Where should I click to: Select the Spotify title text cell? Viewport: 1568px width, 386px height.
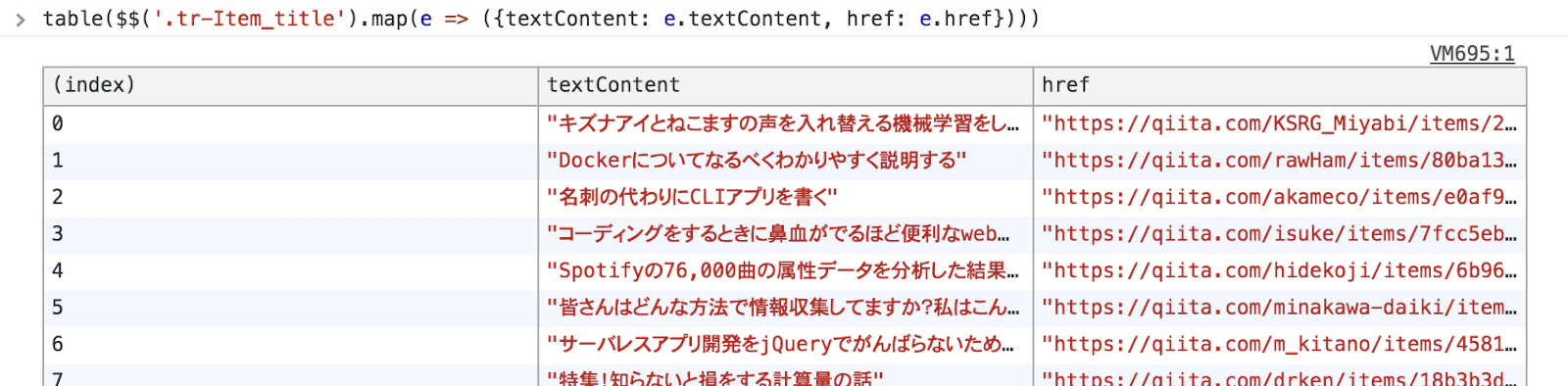(786, 271)
